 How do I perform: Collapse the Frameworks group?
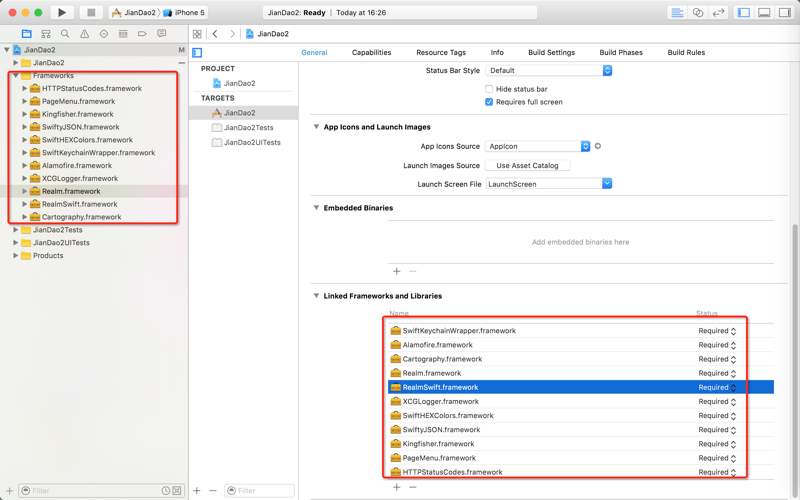pos(16,76)
